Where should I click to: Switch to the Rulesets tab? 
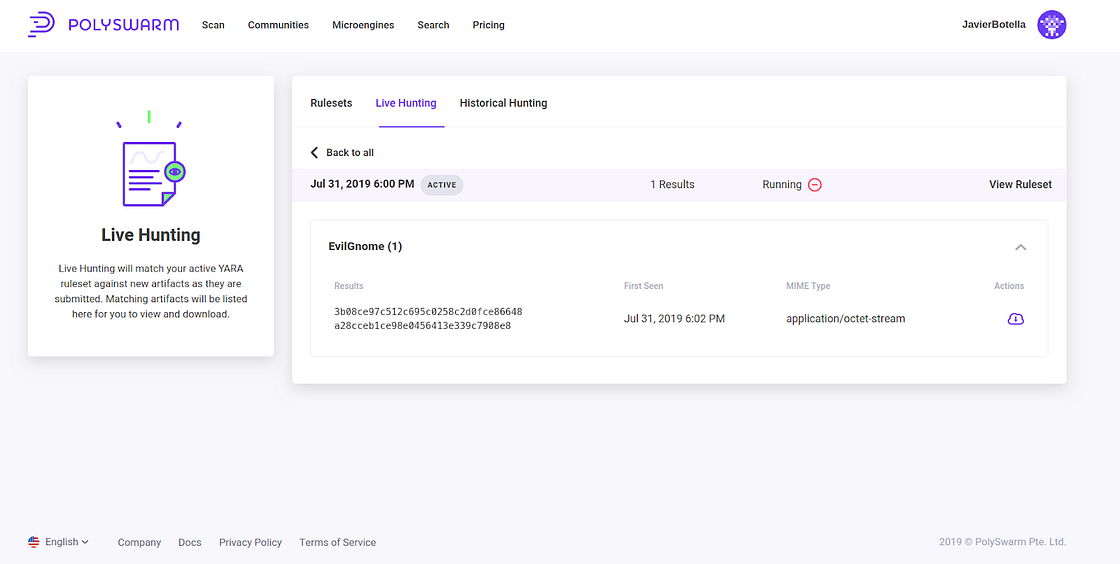[x=331, y=103]
